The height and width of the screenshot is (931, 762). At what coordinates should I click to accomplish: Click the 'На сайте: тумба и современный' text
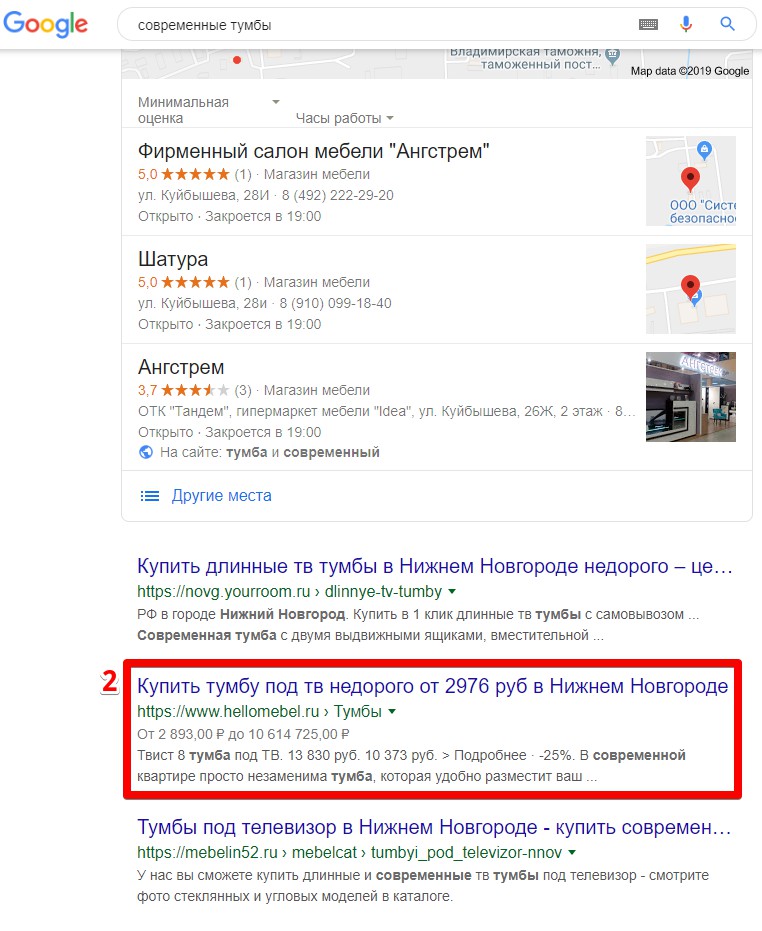270,452
